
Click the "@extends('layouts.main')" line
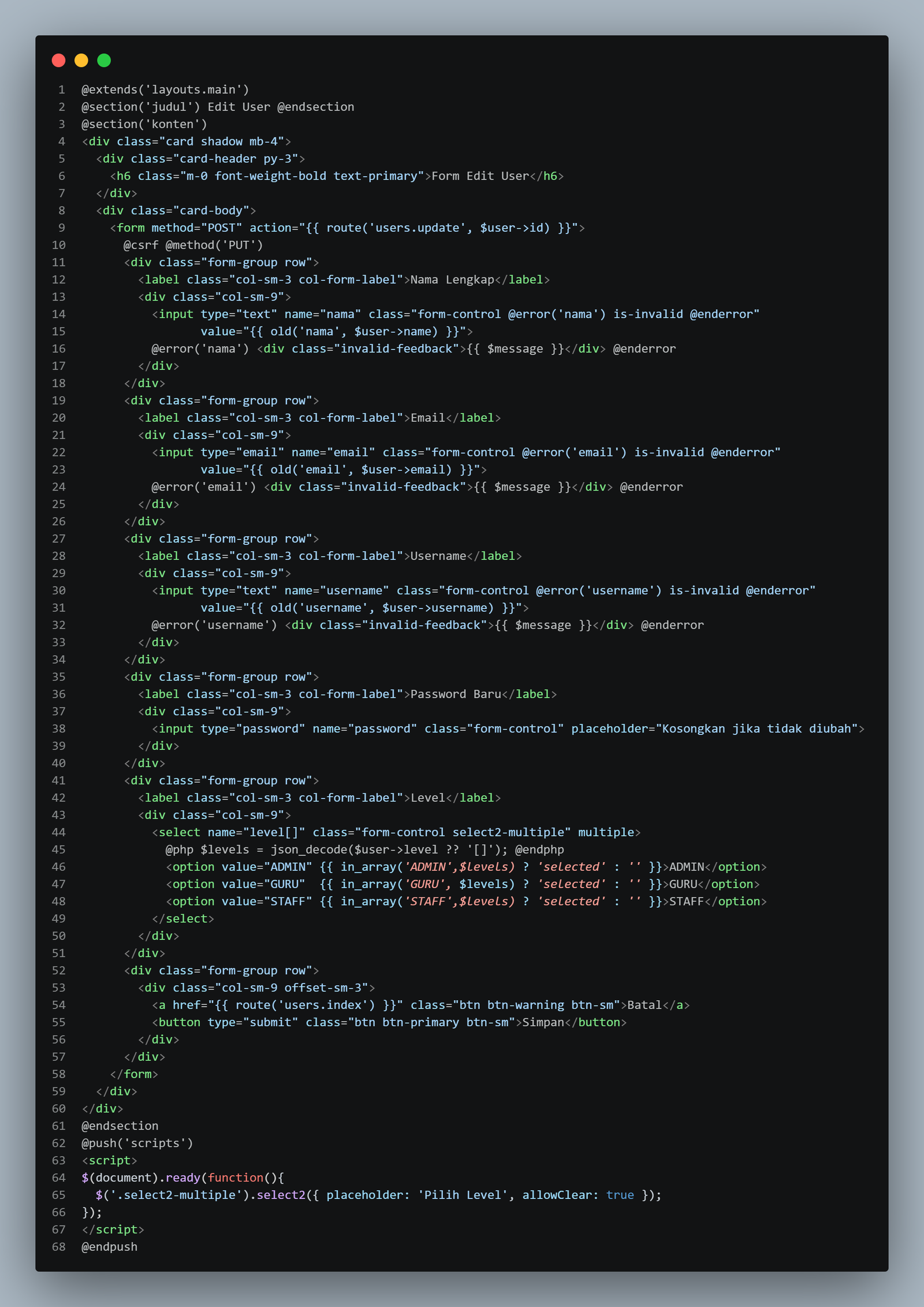pyautogui.click(x=165, y=90)
